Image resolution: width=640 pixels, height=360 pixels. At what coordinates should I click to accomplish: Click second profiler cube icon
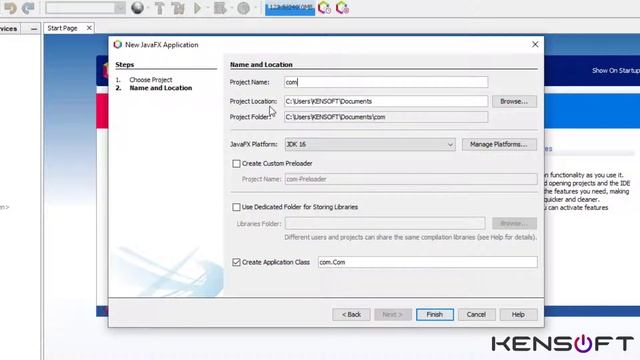[342, 8]
